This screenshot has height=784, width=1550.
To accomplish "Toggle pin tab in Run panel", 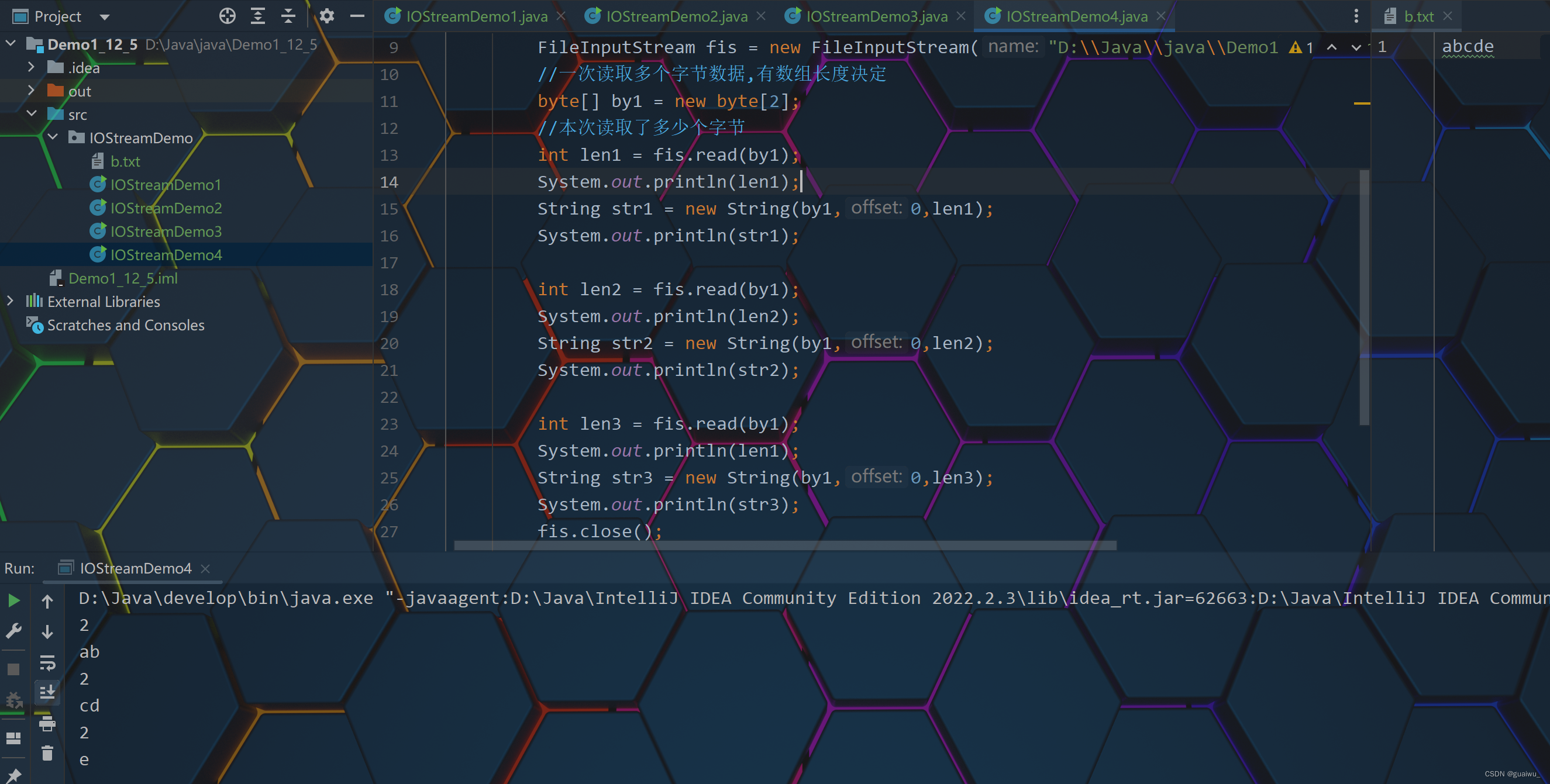I will coord(14,775).
